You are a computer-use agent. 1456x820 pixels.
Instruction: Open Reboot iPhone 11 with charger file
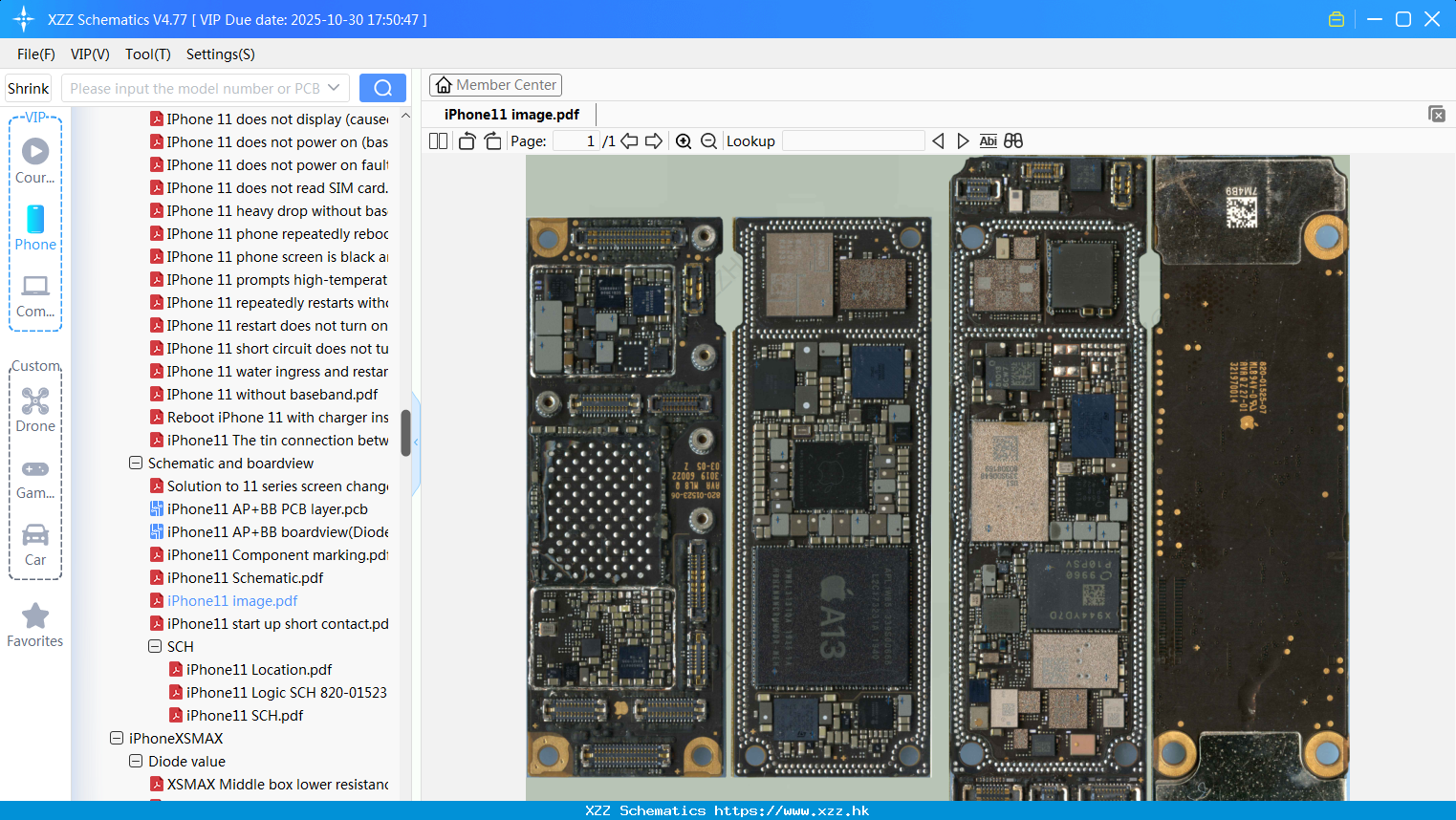click(277, 417)
